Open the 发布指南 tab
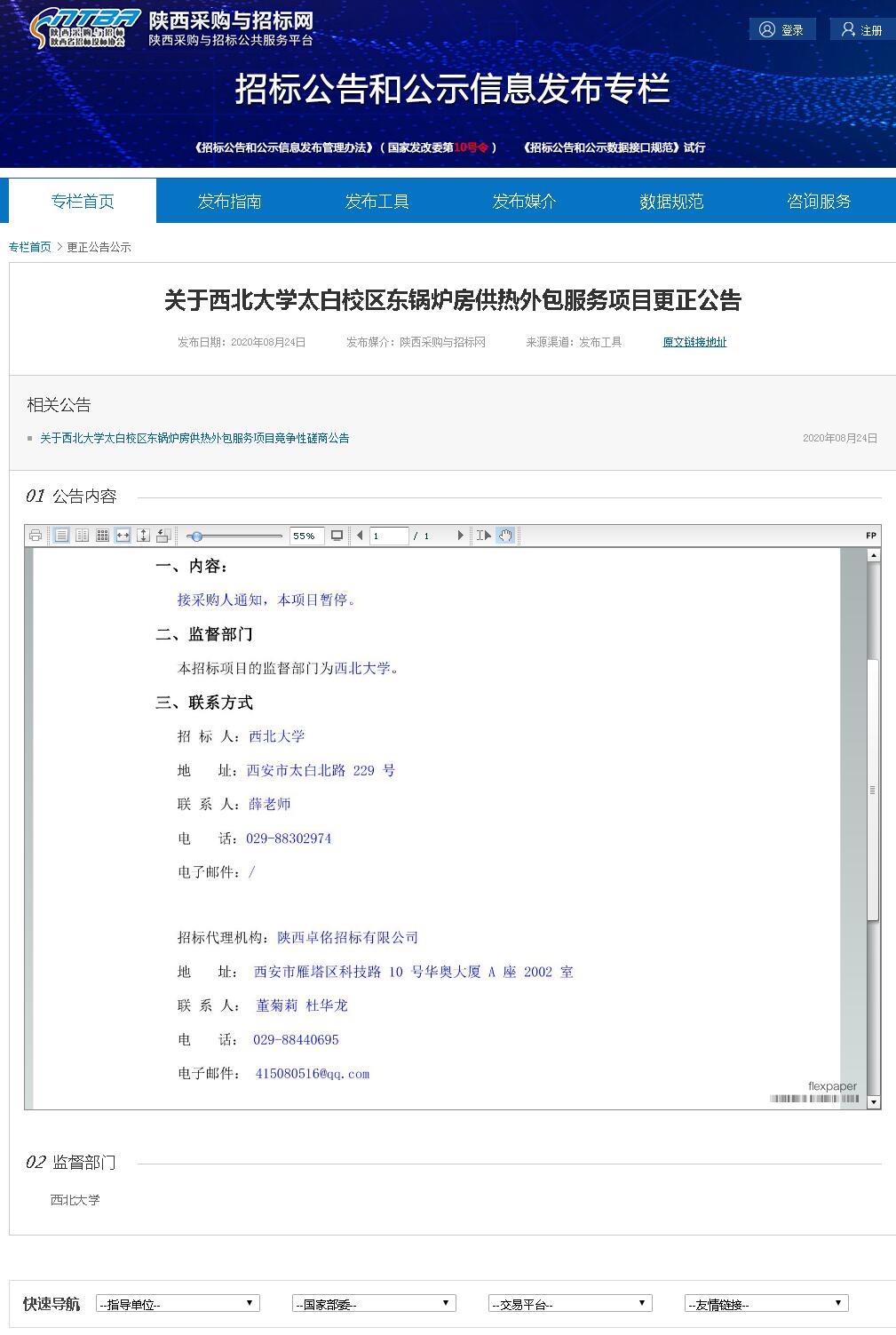This screenshot has height=1335, width=896. point(229,202)
